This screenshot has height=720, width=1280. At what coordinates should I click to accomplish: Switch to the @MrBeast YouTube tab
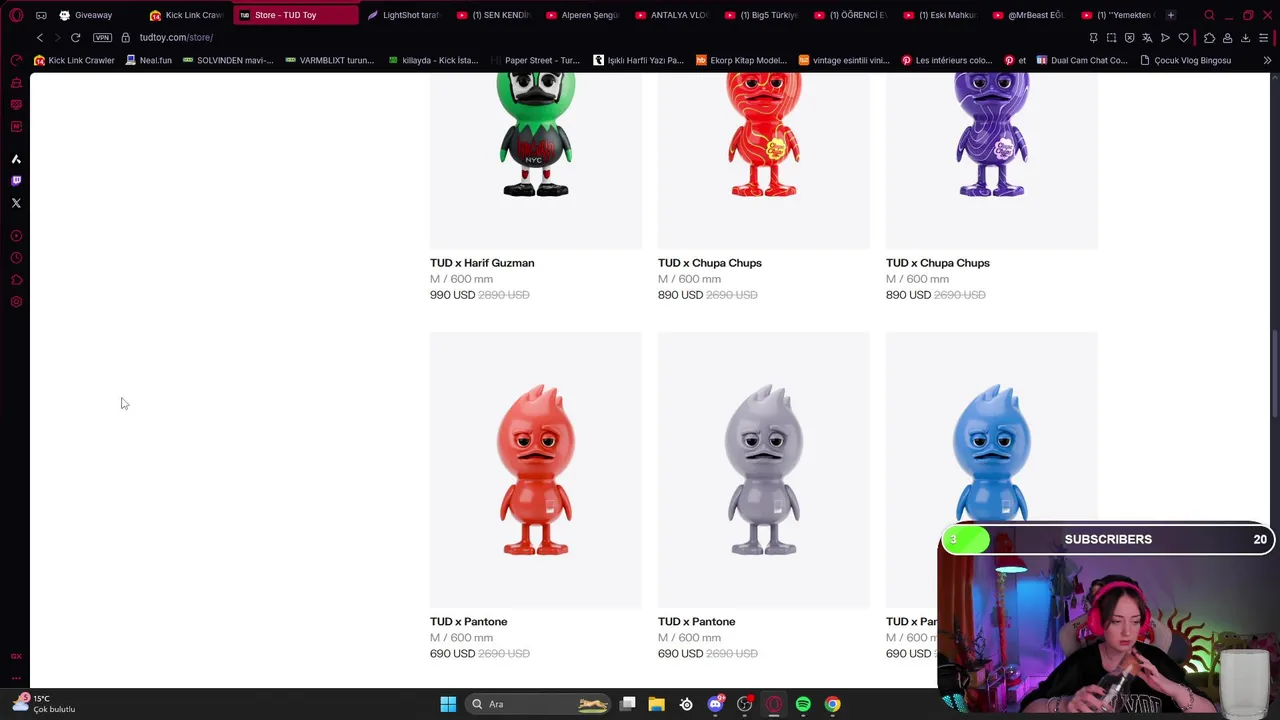[1029, 15]
